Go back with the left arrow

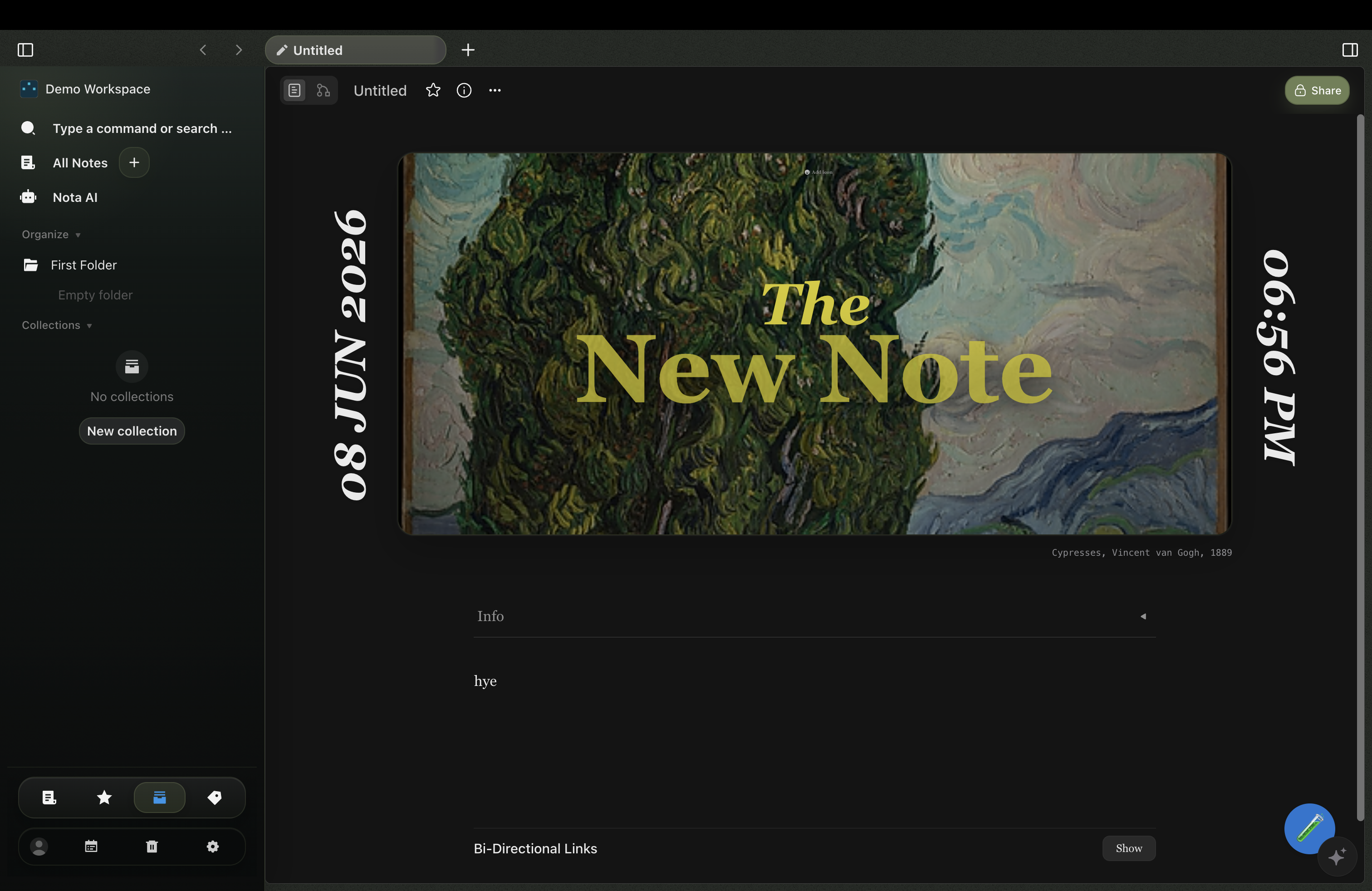(203, 50)
